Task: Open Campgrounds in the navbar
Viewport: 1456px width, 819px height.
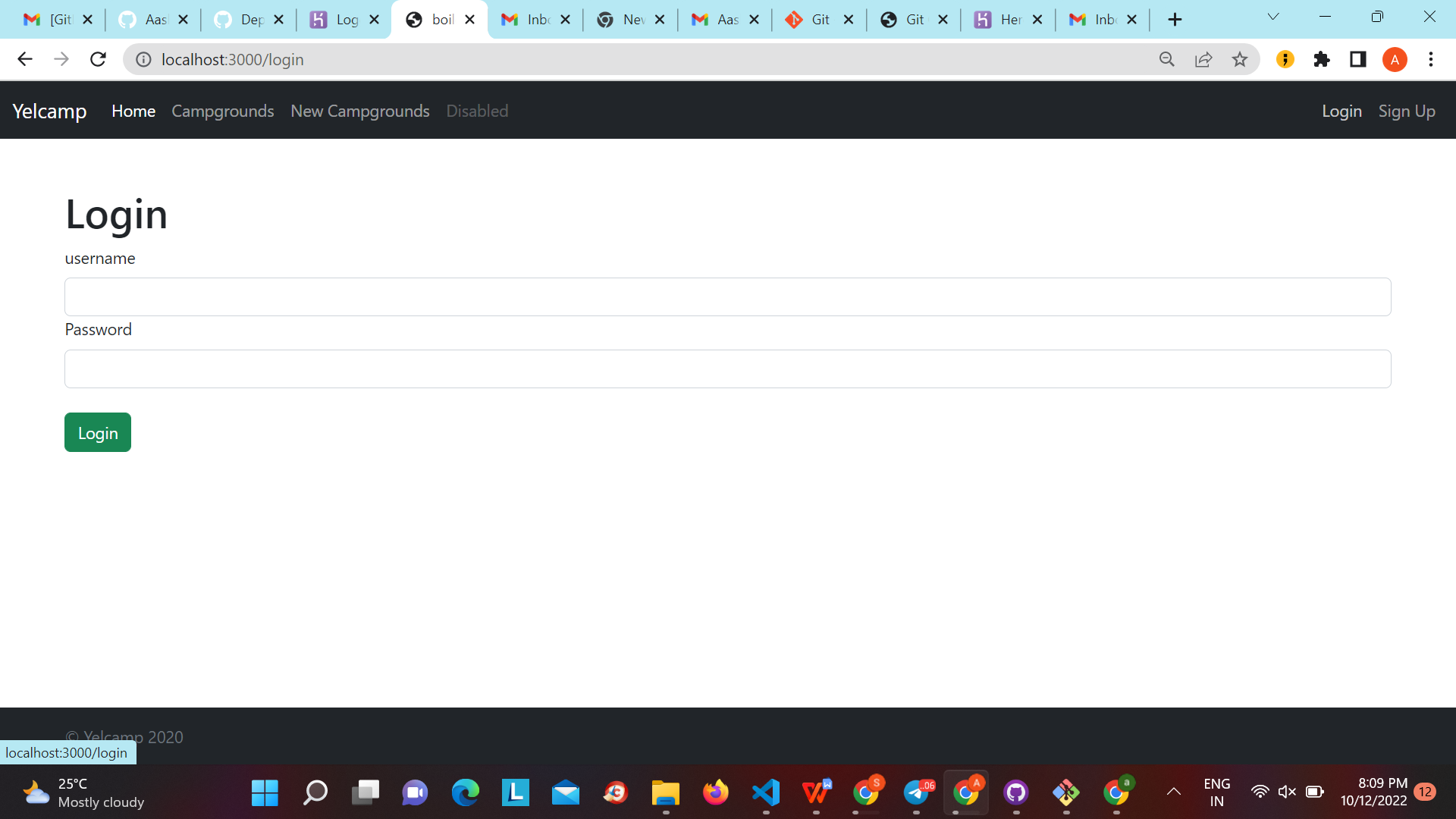Action: click(x=222, y=111)
